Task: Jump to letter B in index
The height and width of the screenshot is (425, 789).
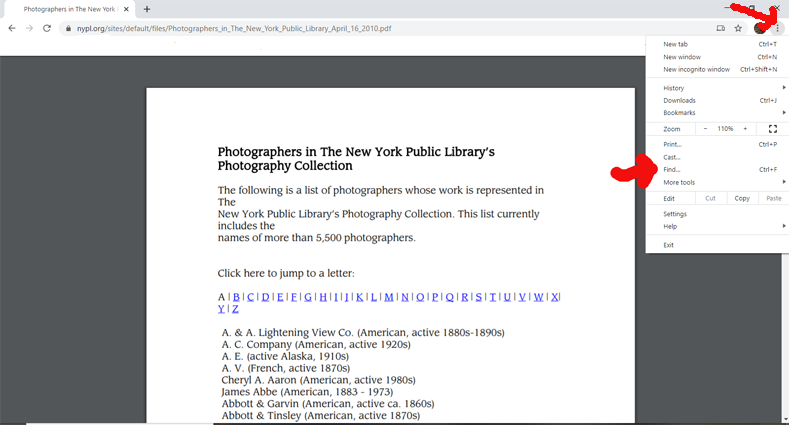Action: pos(236,297)
